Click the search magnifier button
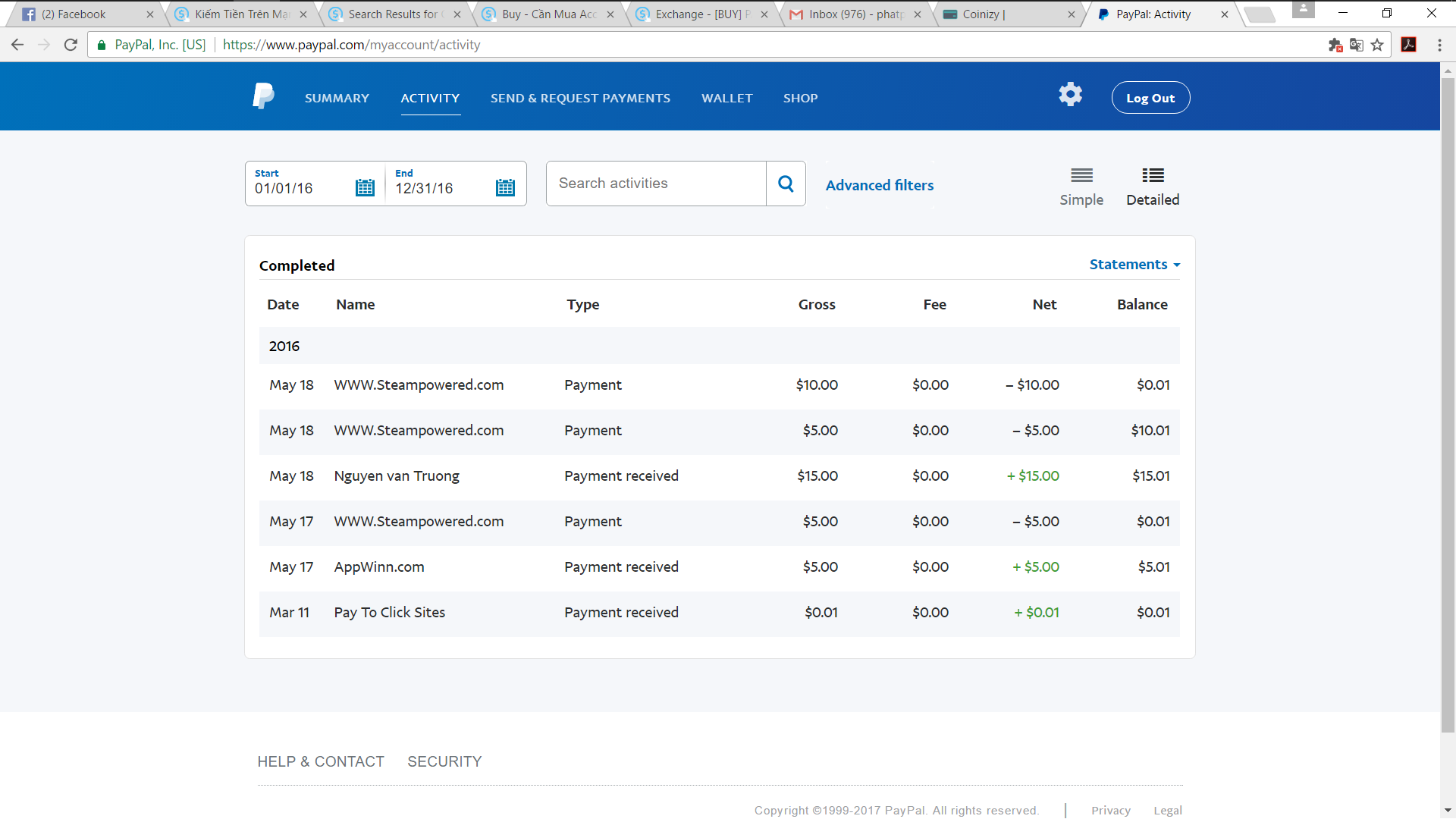The width and height of the screenshot is (1456, 819). click(x=786, y=184)
